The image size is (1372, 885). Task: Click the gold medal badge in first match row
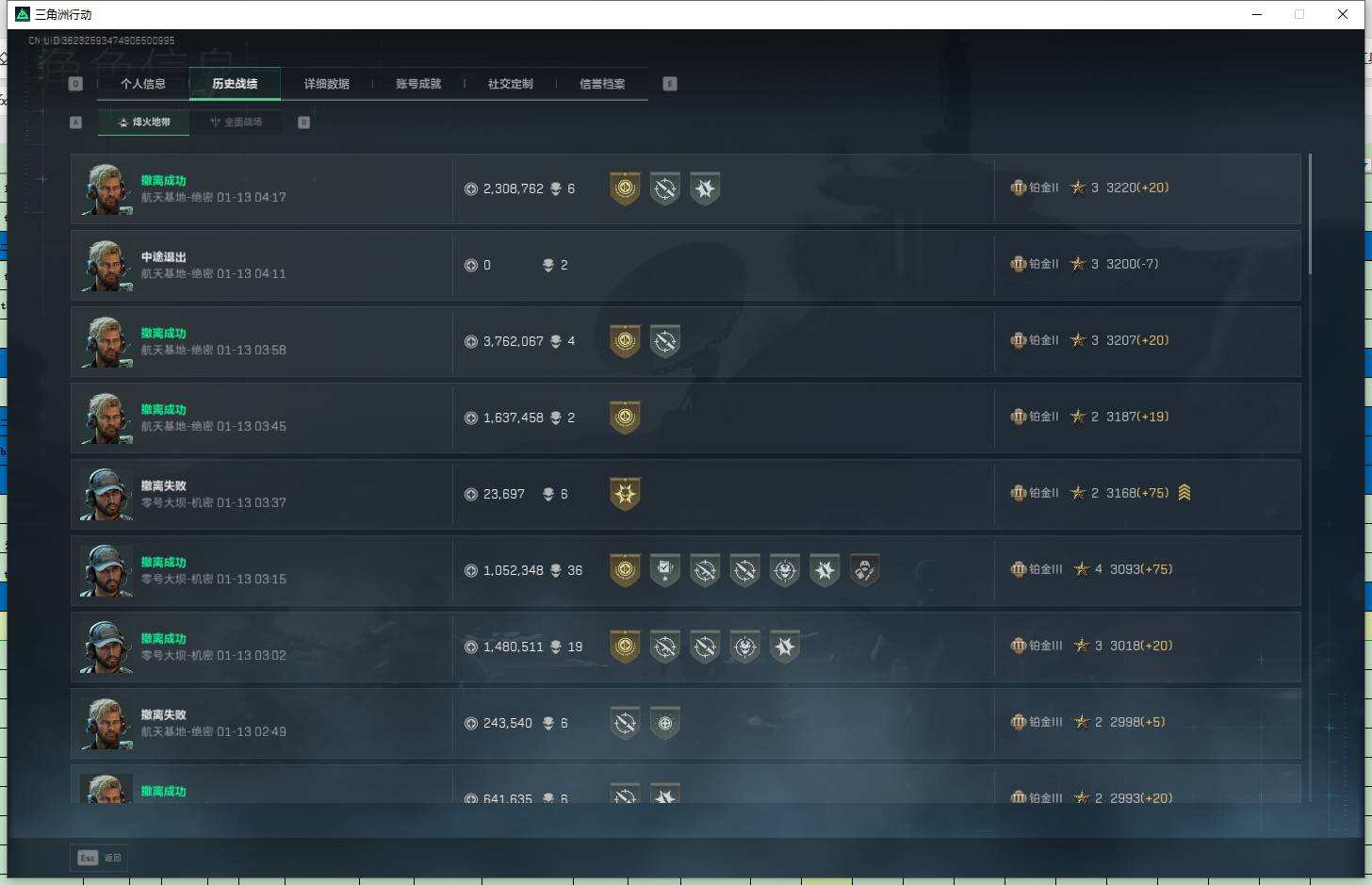click(x=625, y=188)
